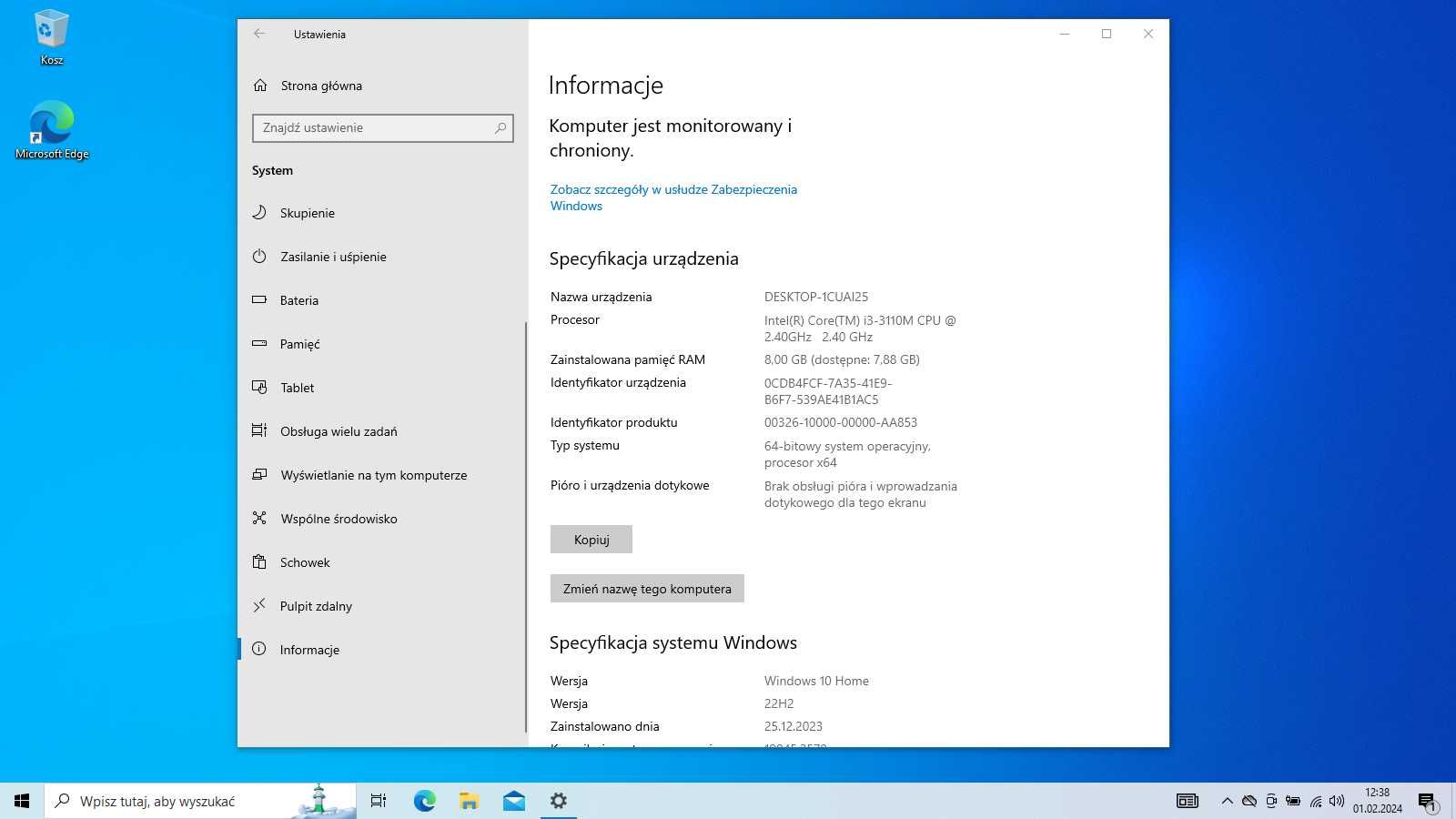1456x819 pixels.
Task: Click the taskbar search box
Action: click(200, 801)
